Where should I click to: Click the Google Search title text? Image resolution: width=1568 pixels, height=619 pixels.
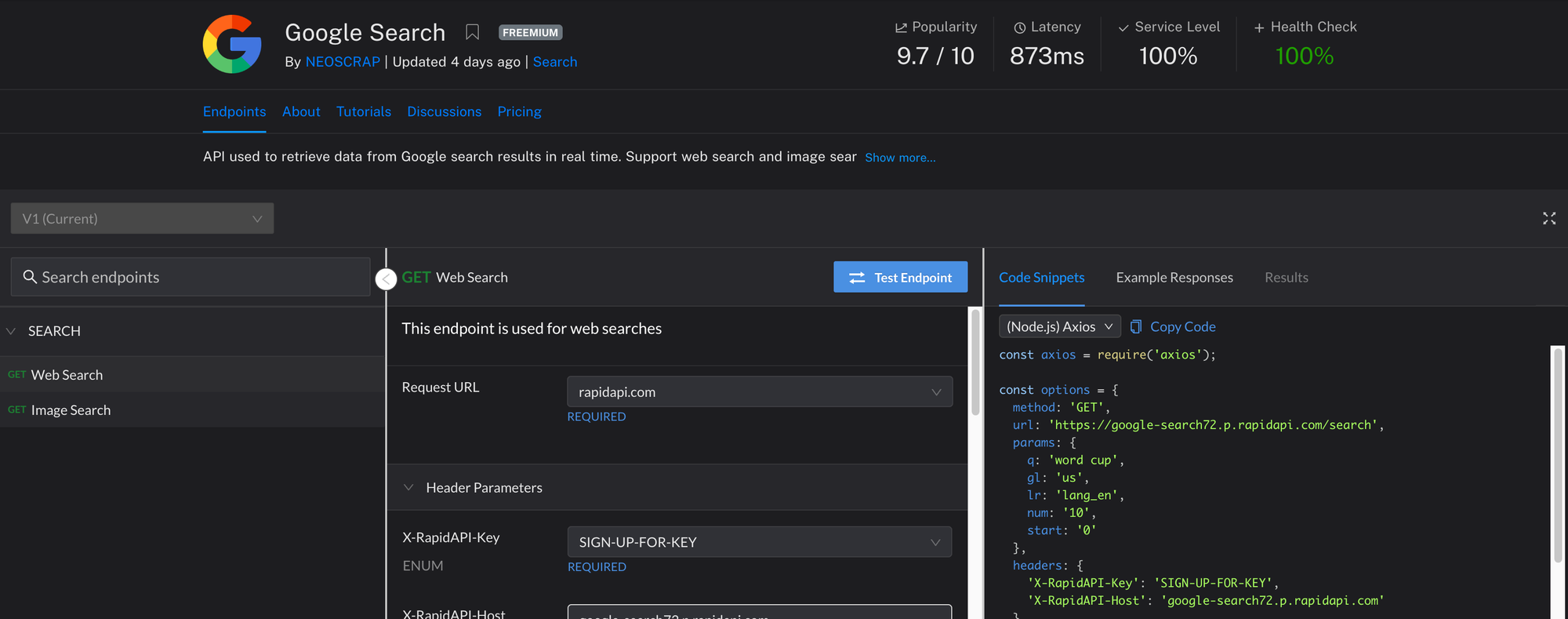365,32
